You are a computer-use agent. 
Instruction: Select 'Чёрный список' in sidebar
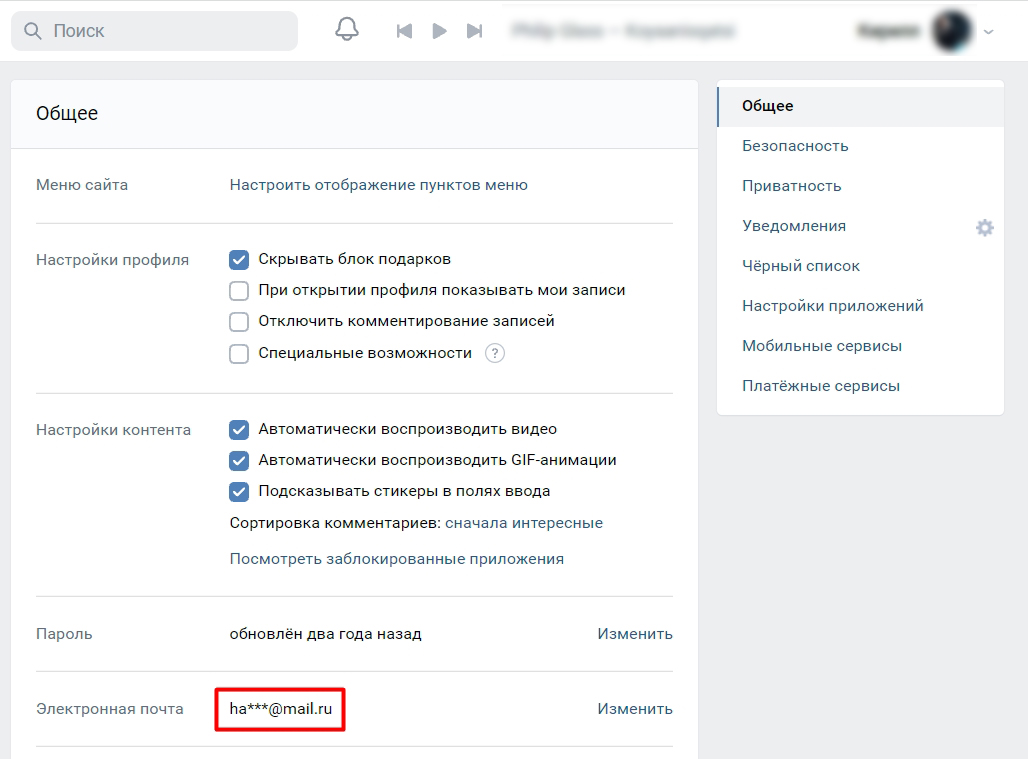800,266
